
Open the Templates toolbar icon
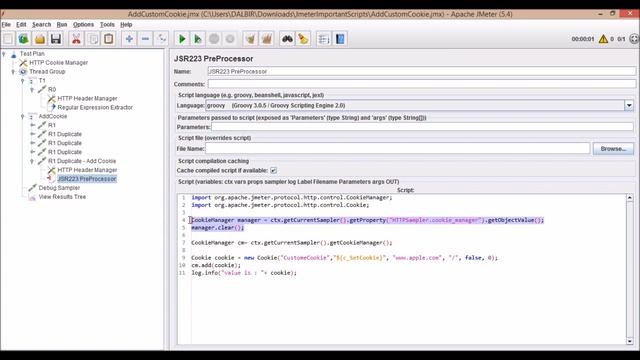[x=24, y=39]
